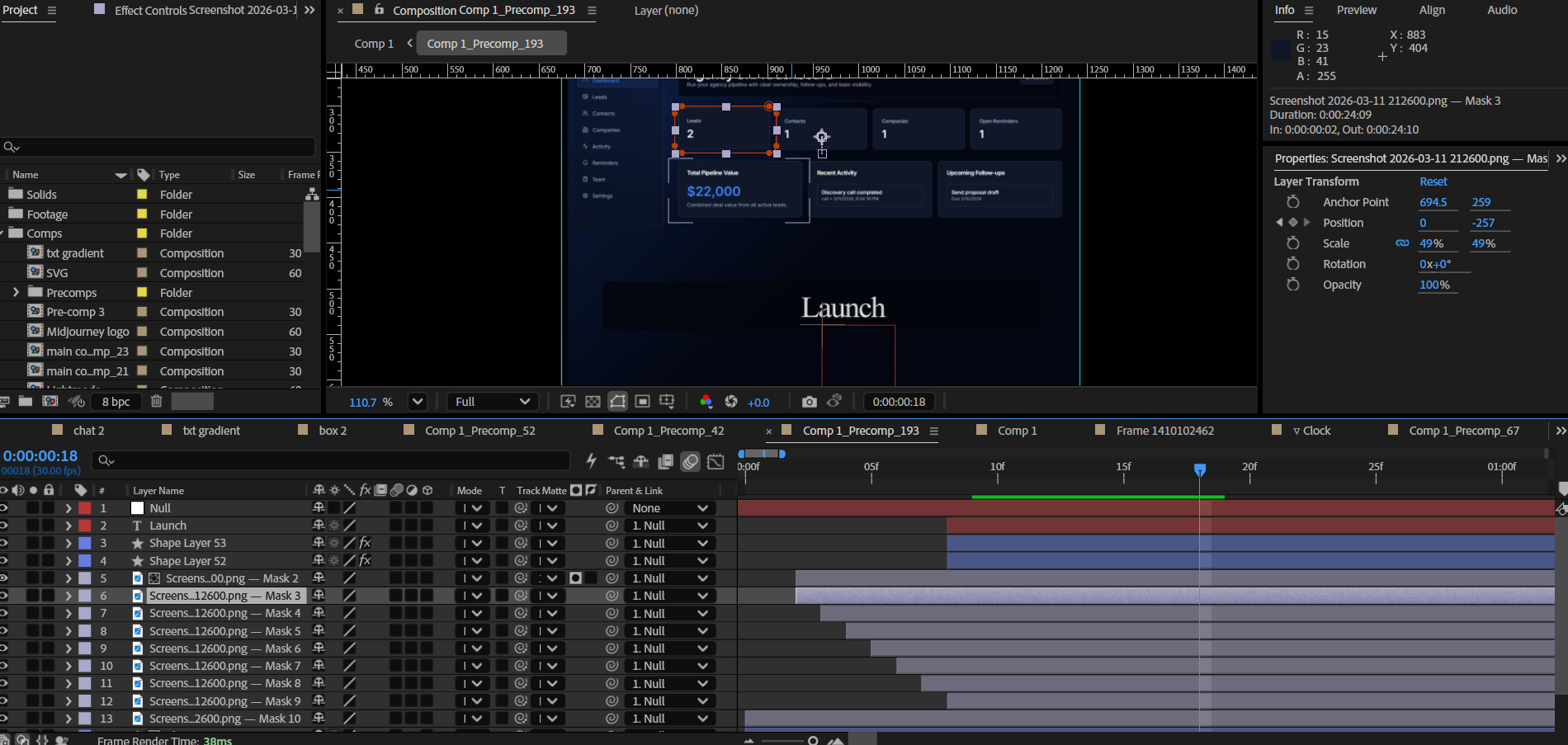
Task: Click the current time indicator on timeline
Action: (1199, 469)
